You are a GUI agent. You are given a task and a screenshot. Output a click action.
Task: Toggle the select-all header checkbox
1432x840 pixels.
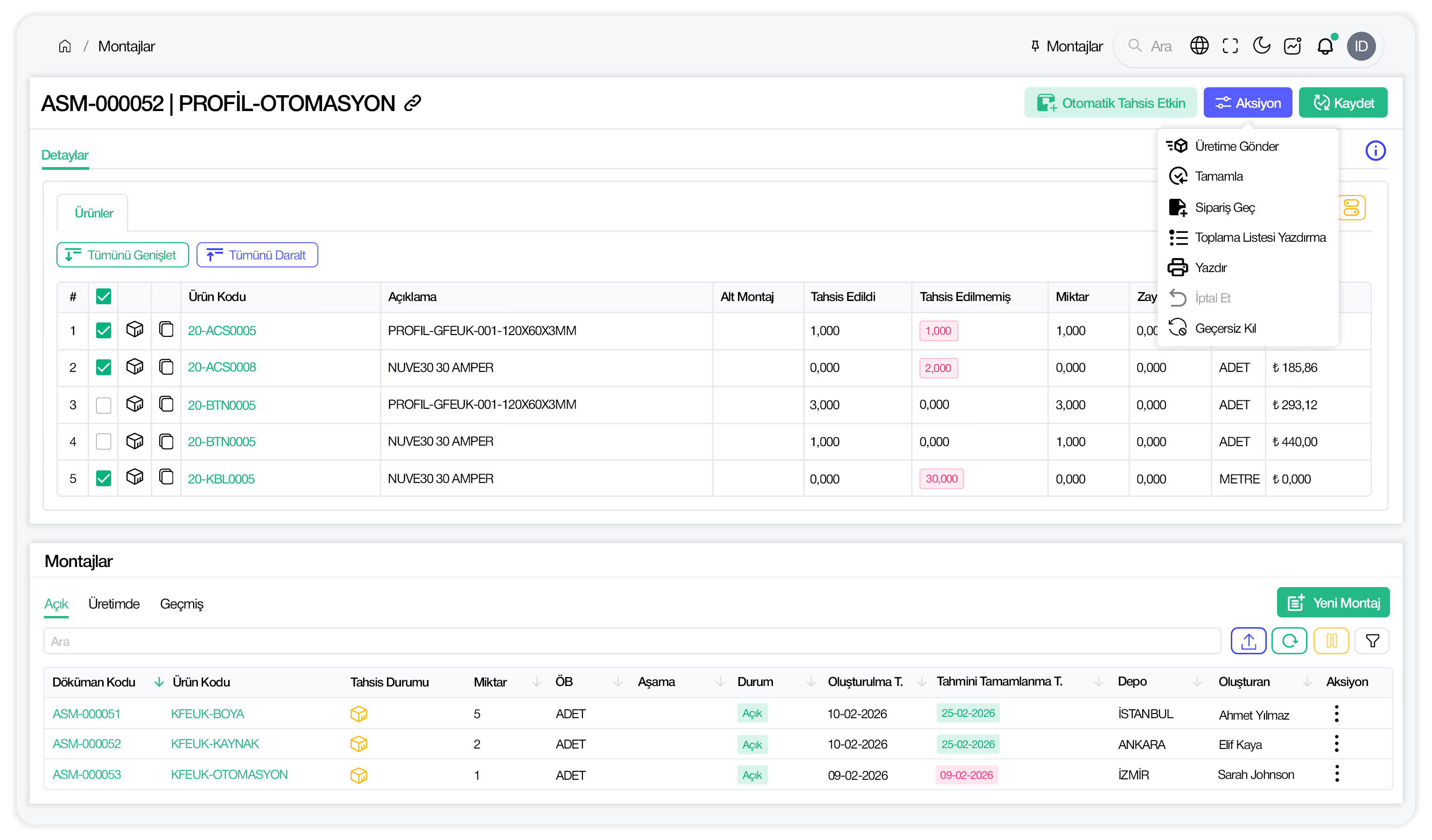pyautogui.click(x=104, y=297)
